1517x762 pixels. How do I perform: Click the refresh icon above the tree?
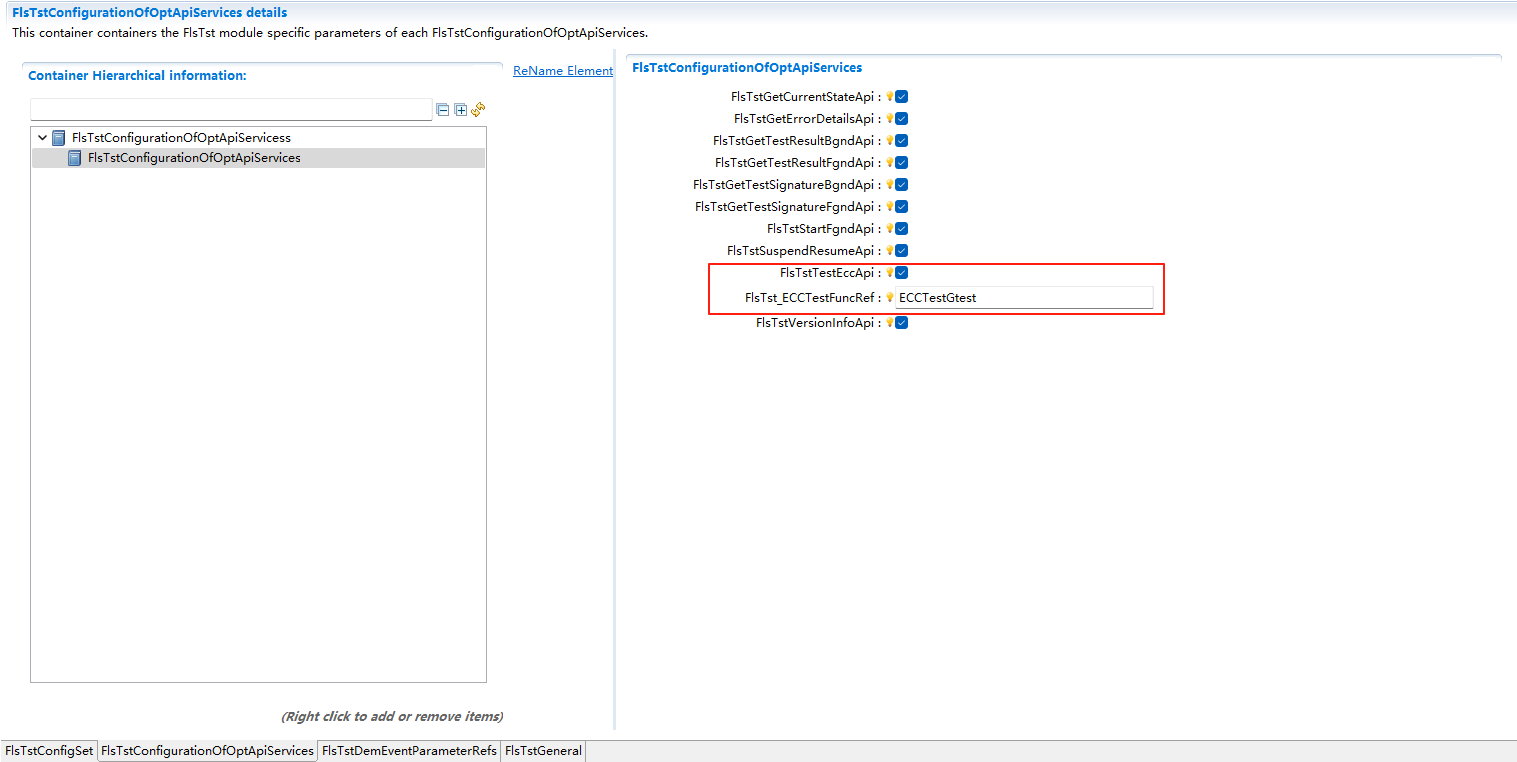point(478,109)
